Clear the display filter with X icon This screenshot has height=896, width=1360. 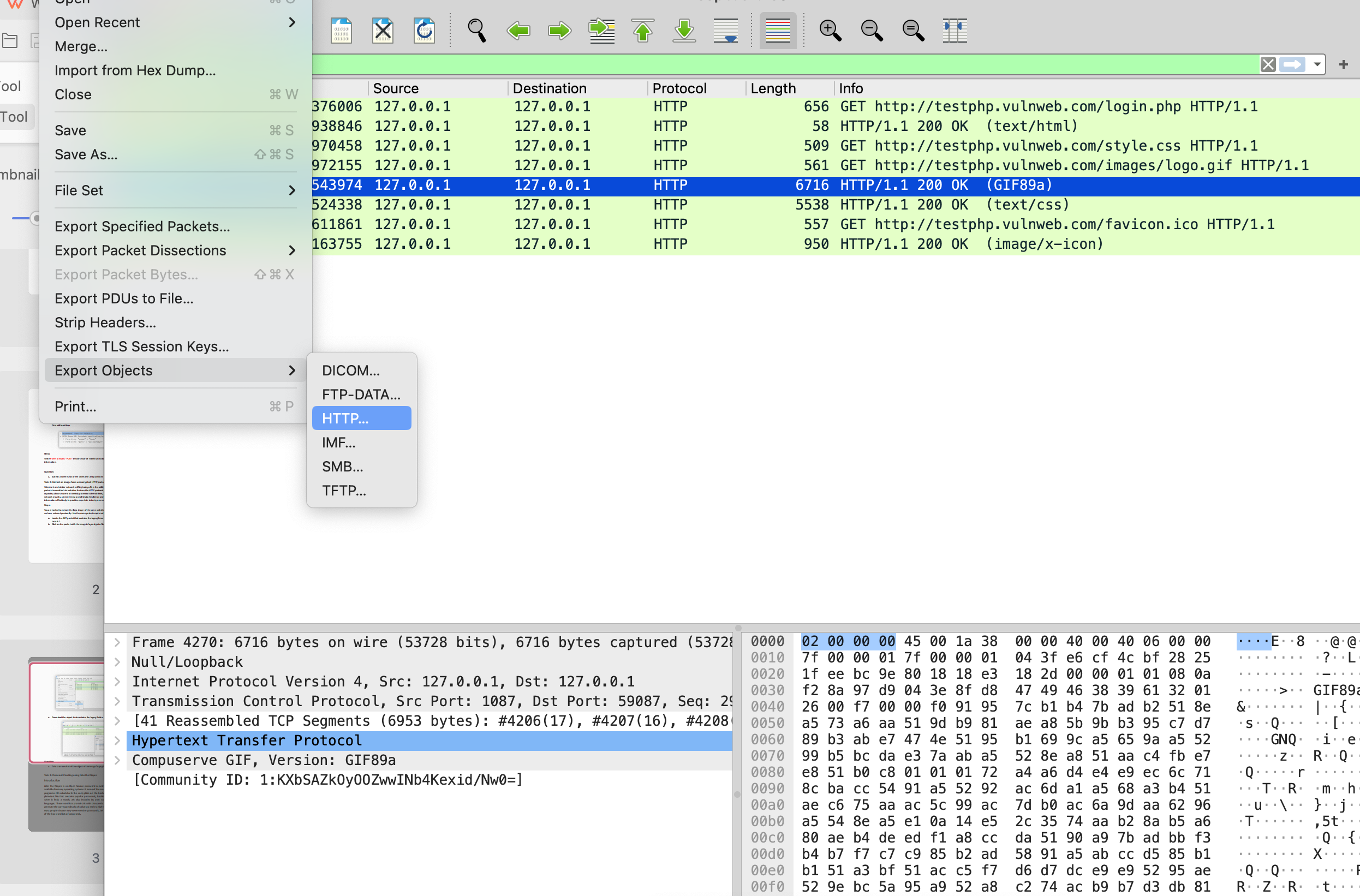tap(1268, 64)
